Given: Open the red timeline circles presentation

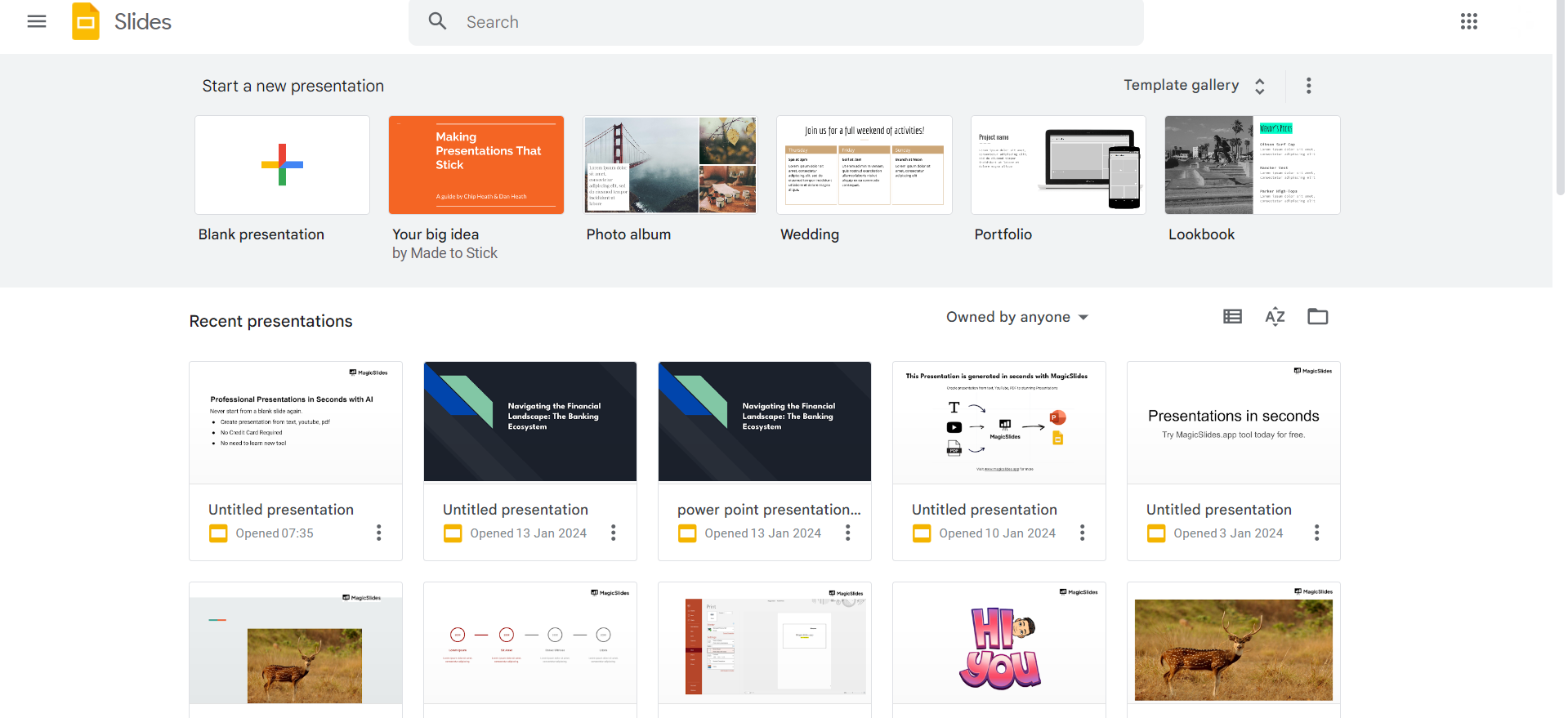Looking at the screenshot, I should pos(530,644).
